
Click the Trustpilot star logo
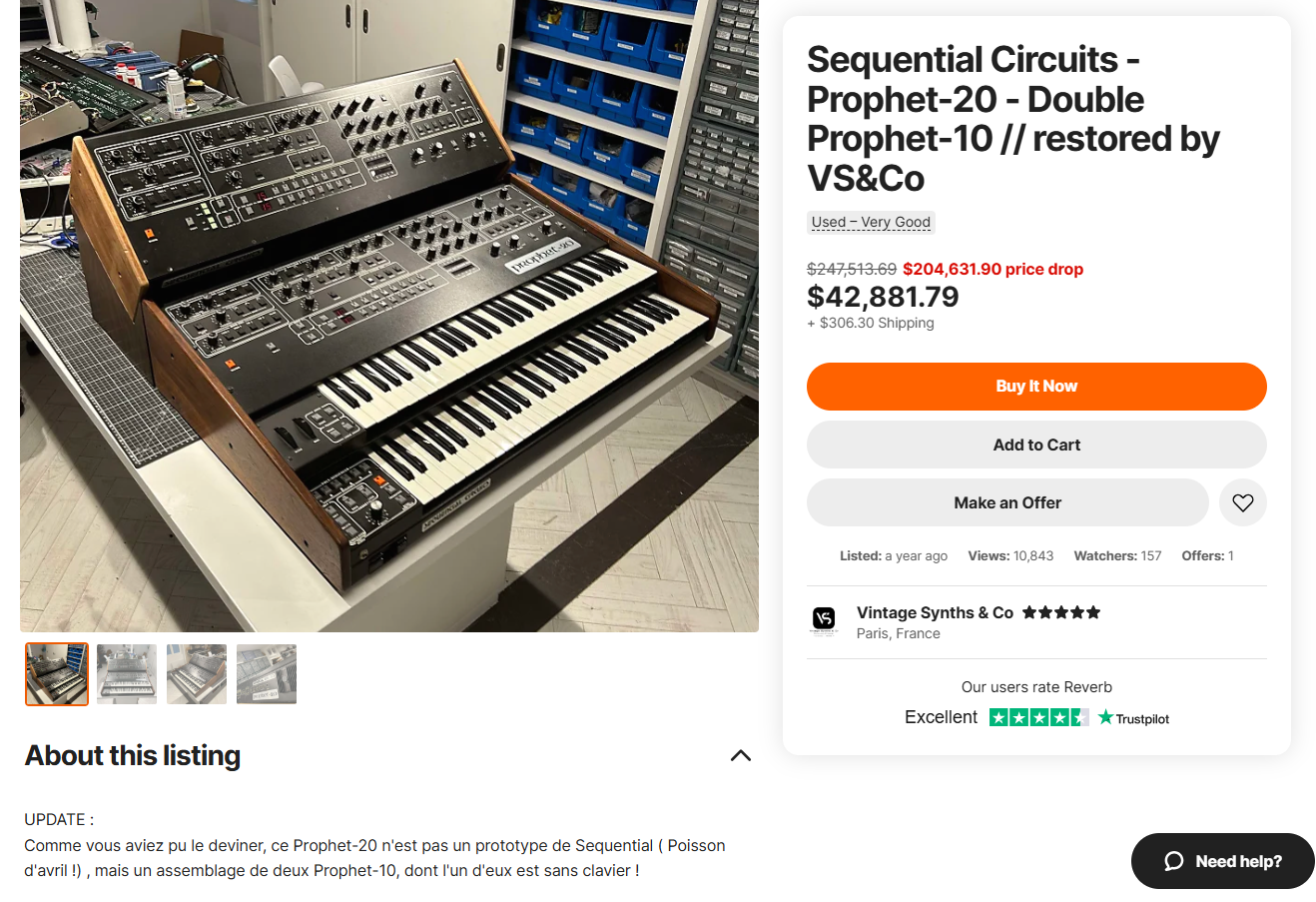click(x=1105, y=717)
